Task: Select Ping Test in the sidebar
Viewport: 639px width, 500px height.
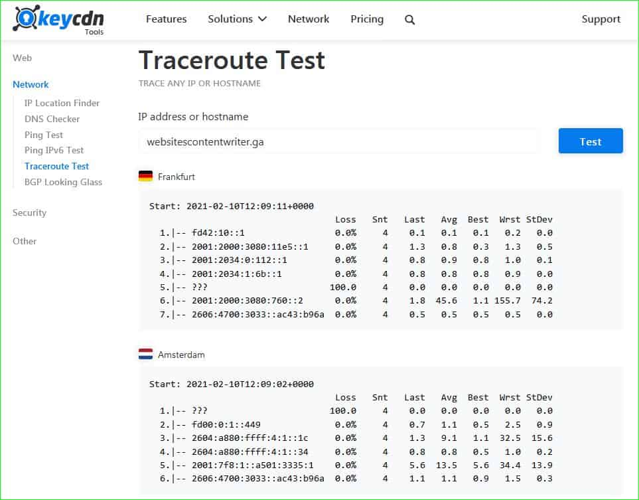Action: click(44, 135)
